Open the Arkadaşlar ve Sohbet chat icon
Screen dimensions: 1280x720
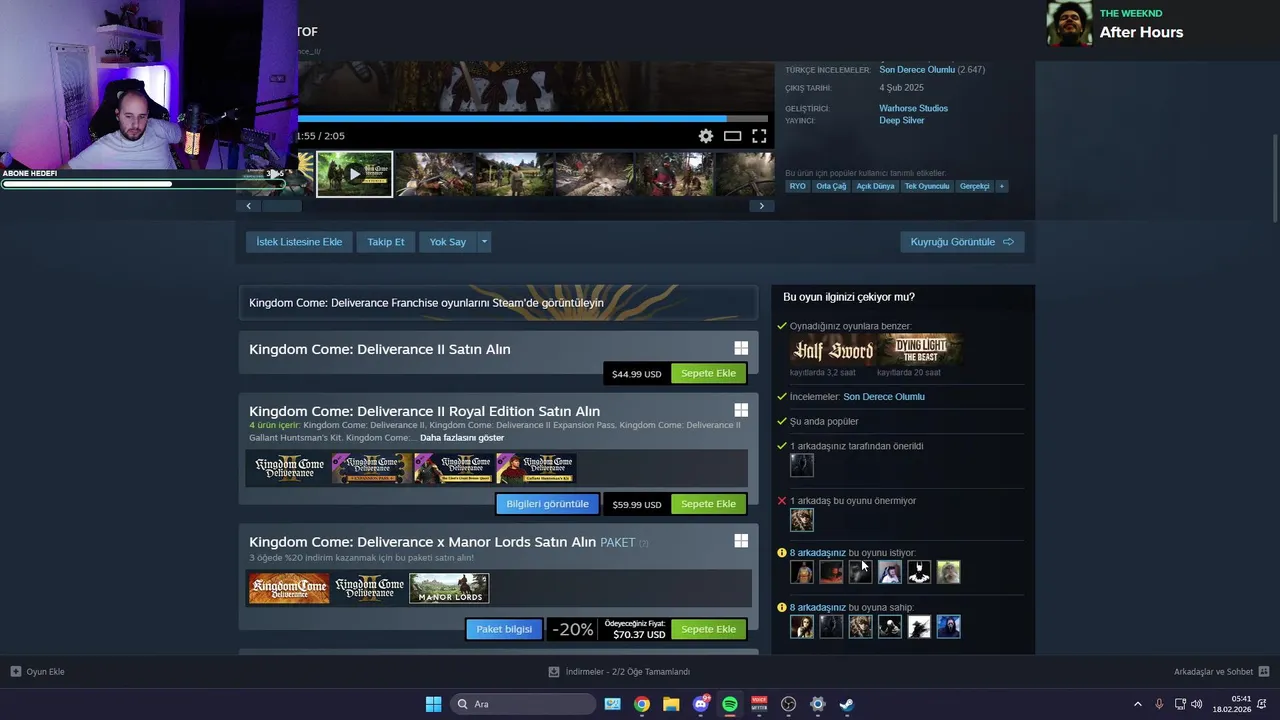pos(1264,672)
